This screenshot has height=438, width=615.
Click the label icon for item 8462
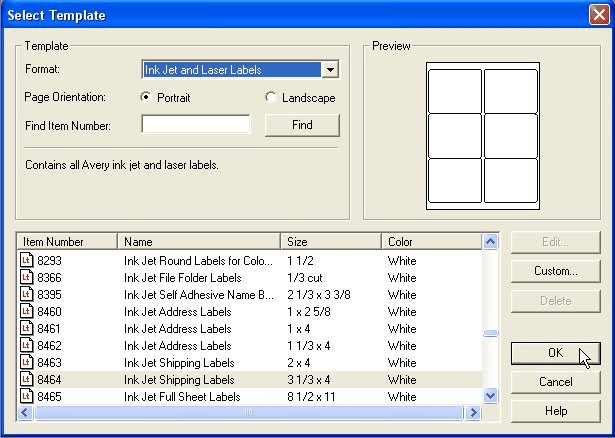click(27, 346)
